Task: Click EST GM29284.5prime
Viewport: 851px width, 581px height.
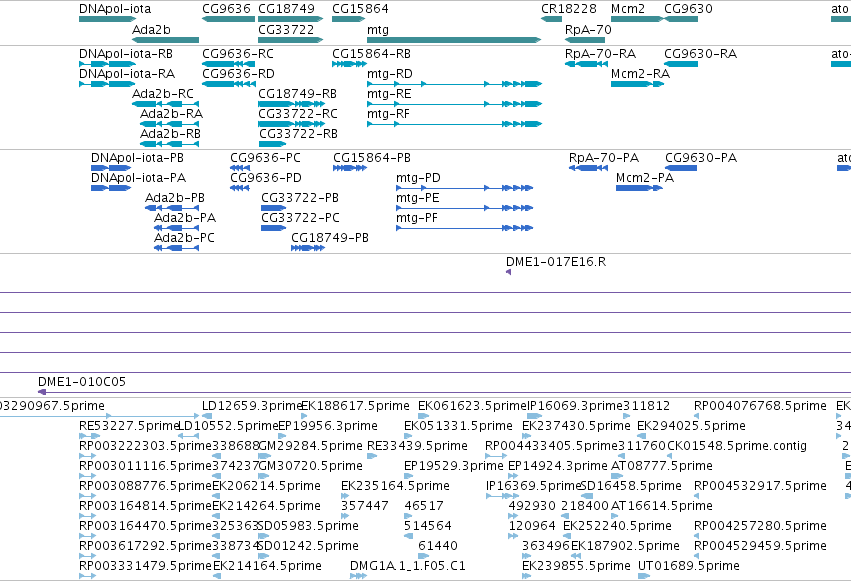Action: pyautogui.click(x=263, y=456)
